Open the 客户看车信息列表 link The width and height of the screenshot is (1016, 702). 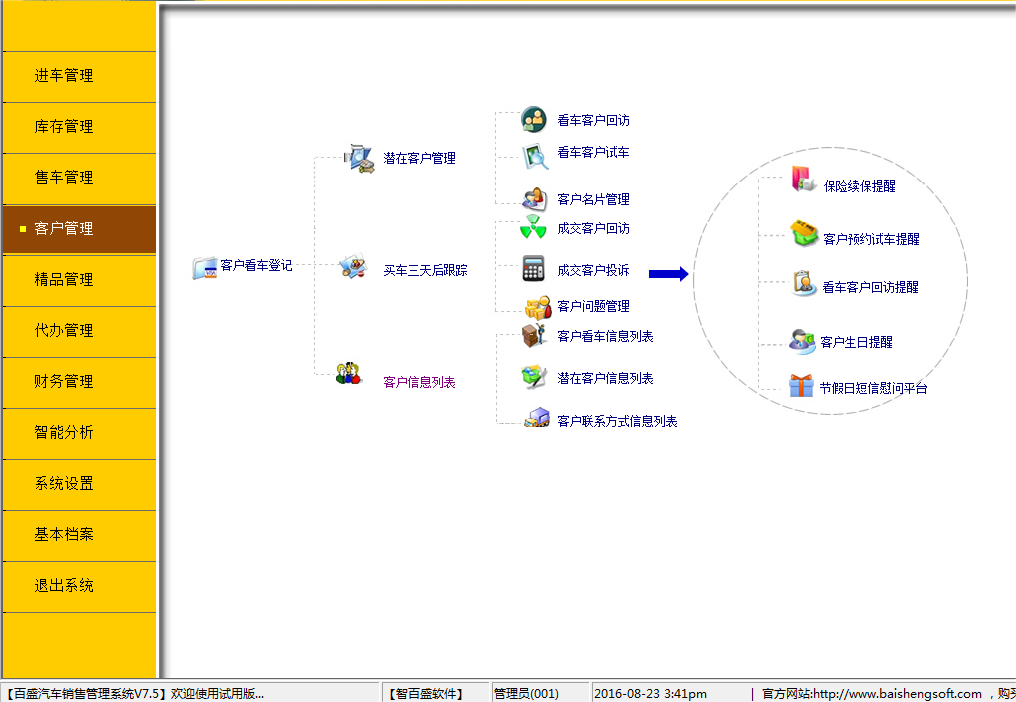click(x=605, y=336)
